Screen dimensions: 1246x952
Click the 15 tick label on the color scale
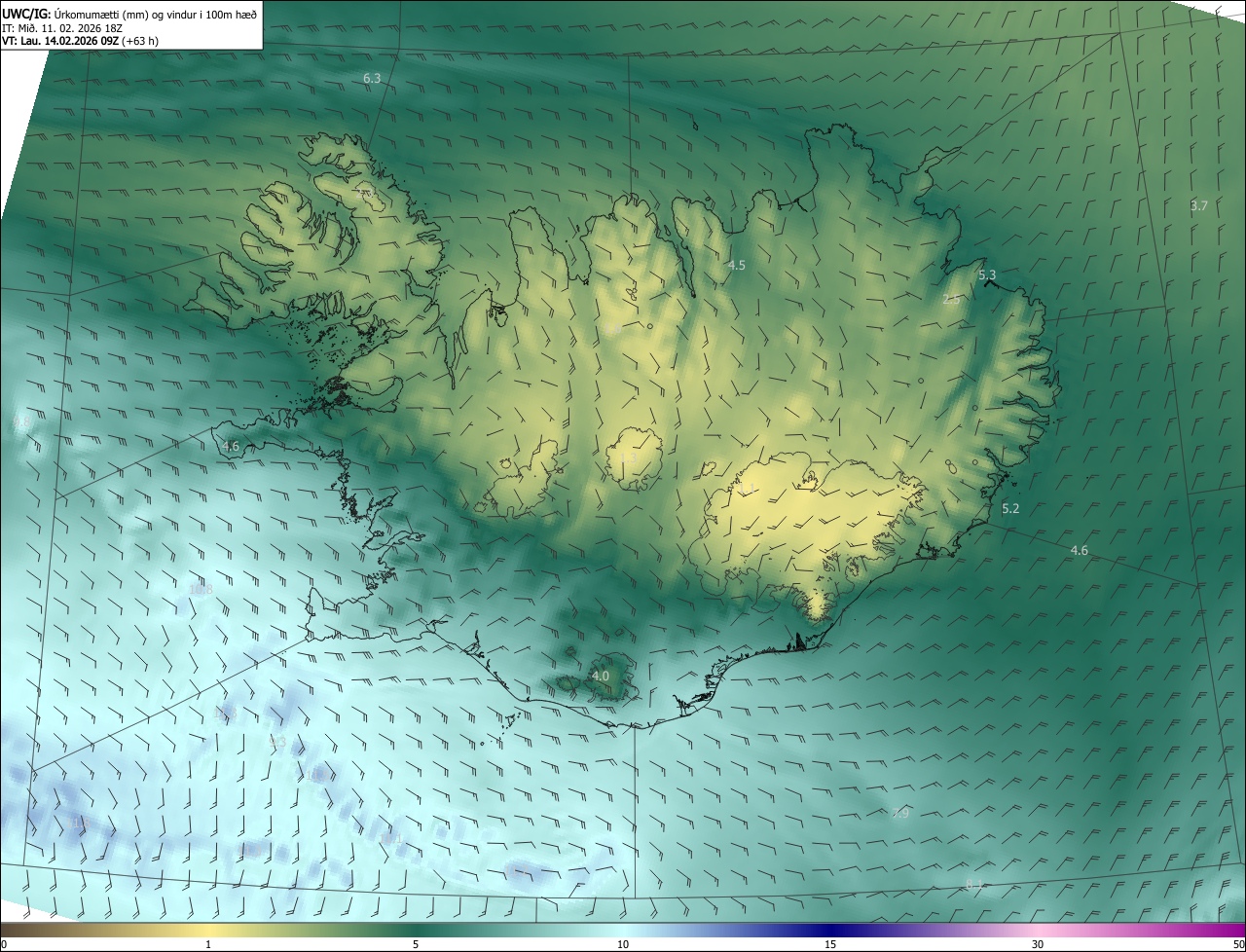(x=830, y=944)
